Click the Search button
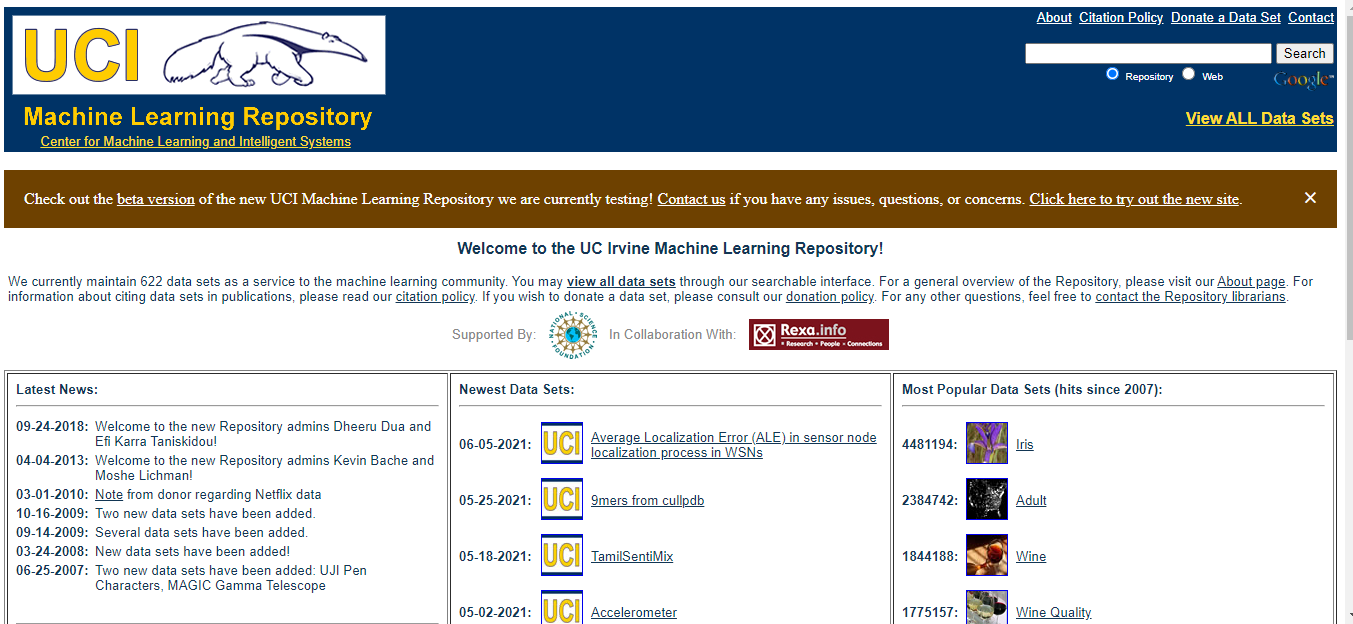The image size is (1353, 624). (x=1305, y=53)
